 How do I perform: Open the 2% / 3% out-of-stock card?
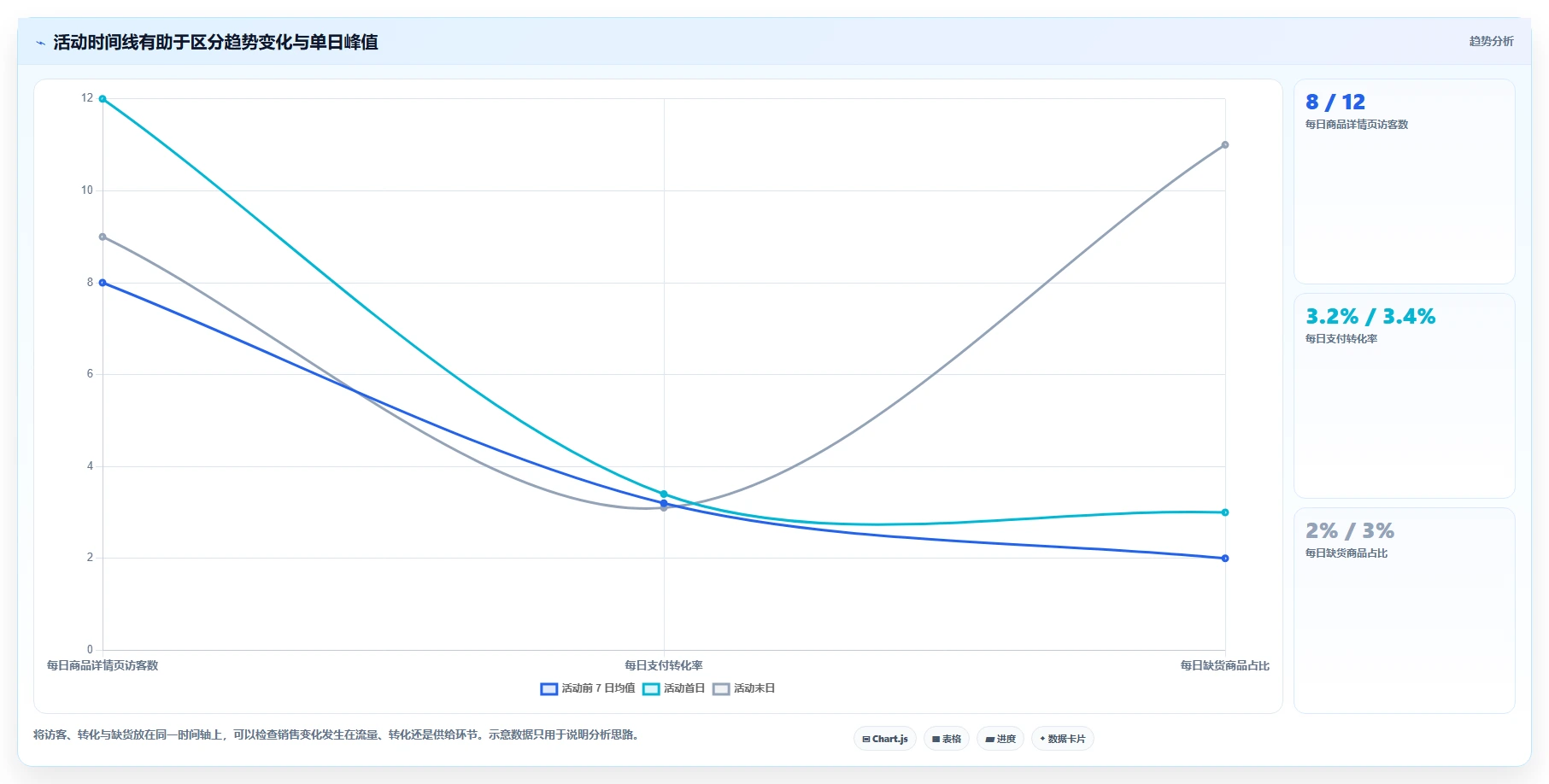(1405, 610)
